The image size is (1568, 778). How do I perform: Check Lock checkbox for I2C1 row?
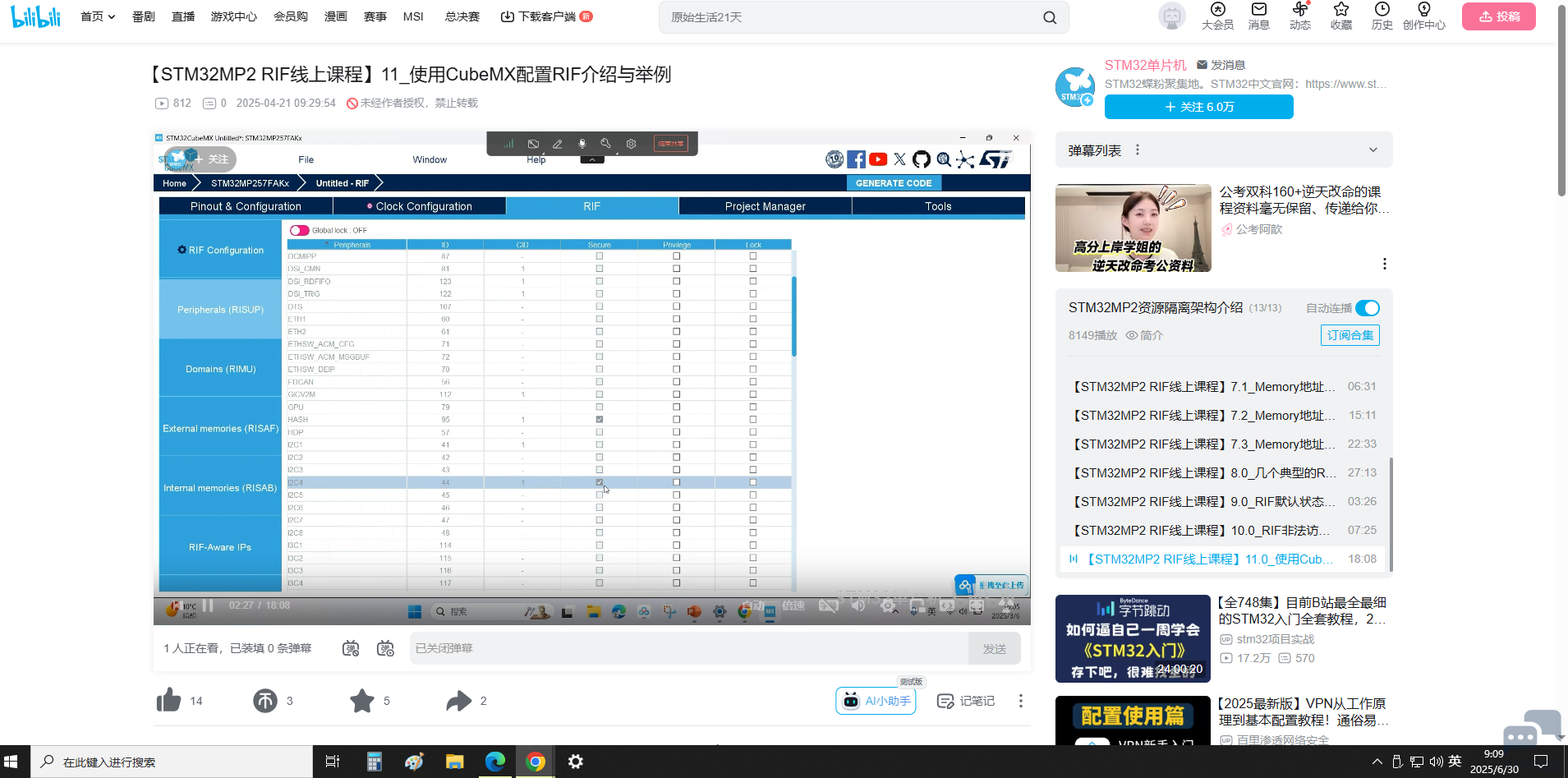pyautogui.click(x=753, y=444)
